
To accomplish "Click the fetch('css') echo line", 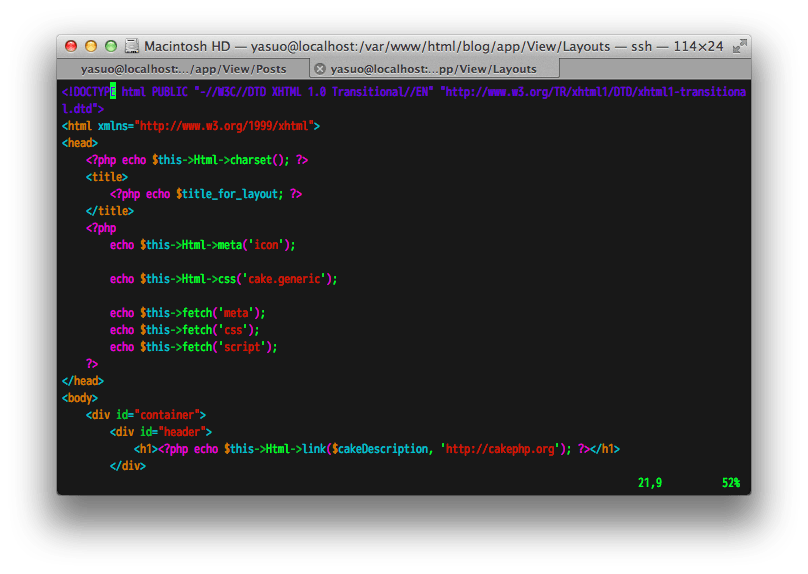I will pos(184,330).
